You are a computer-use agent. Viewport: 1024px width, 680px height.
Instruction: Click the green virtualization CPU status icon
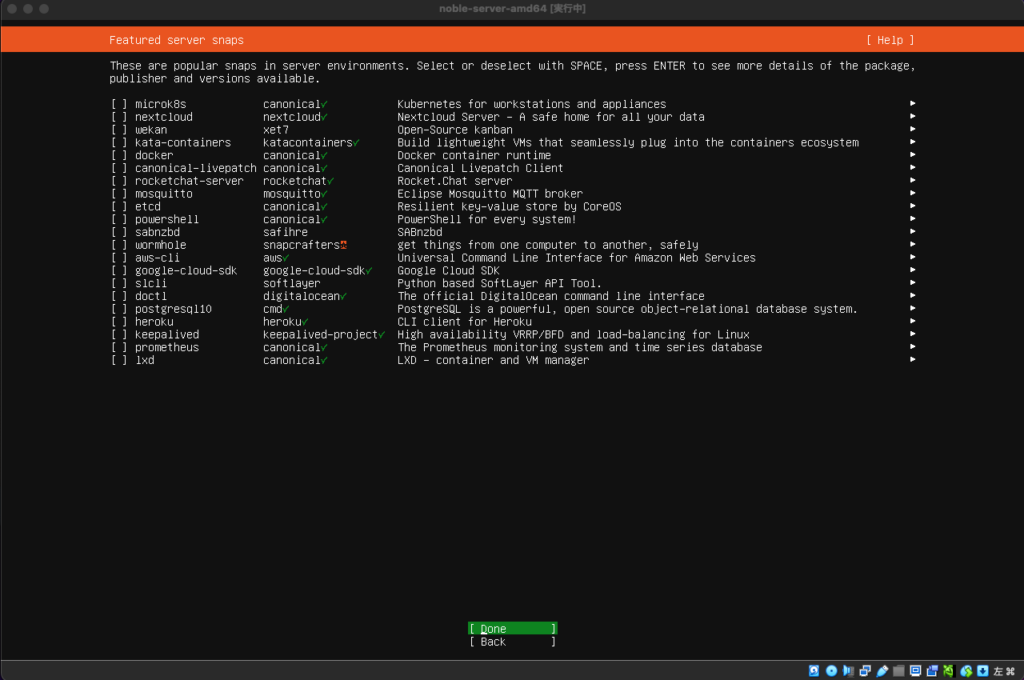tap(948, 671)
